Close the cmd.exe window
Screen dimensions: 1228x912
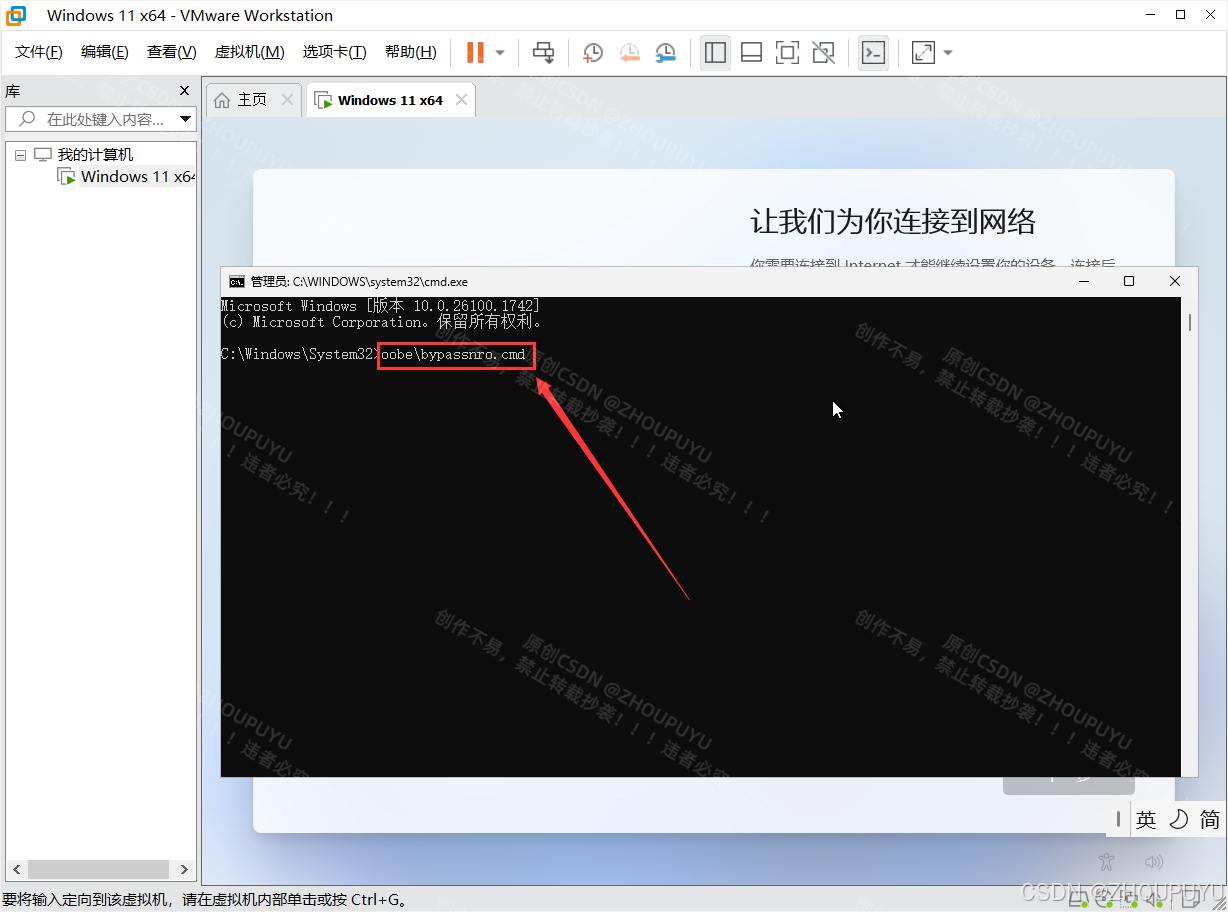coord(1175,282)
